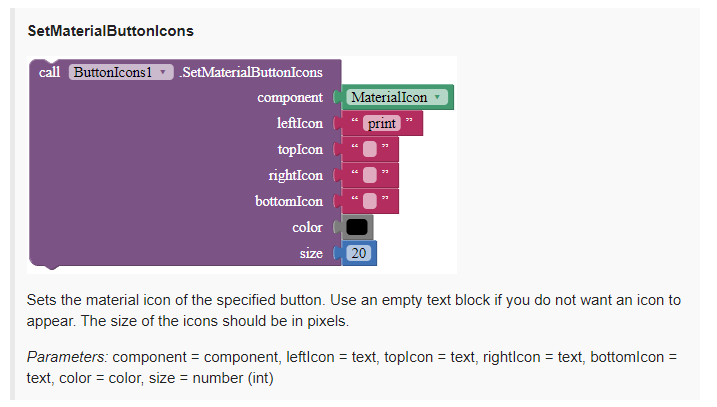Click the 'bottomIcon' parameter label
Image resolution: width=717 pixels, height=407 pixels.
point(289,202)
